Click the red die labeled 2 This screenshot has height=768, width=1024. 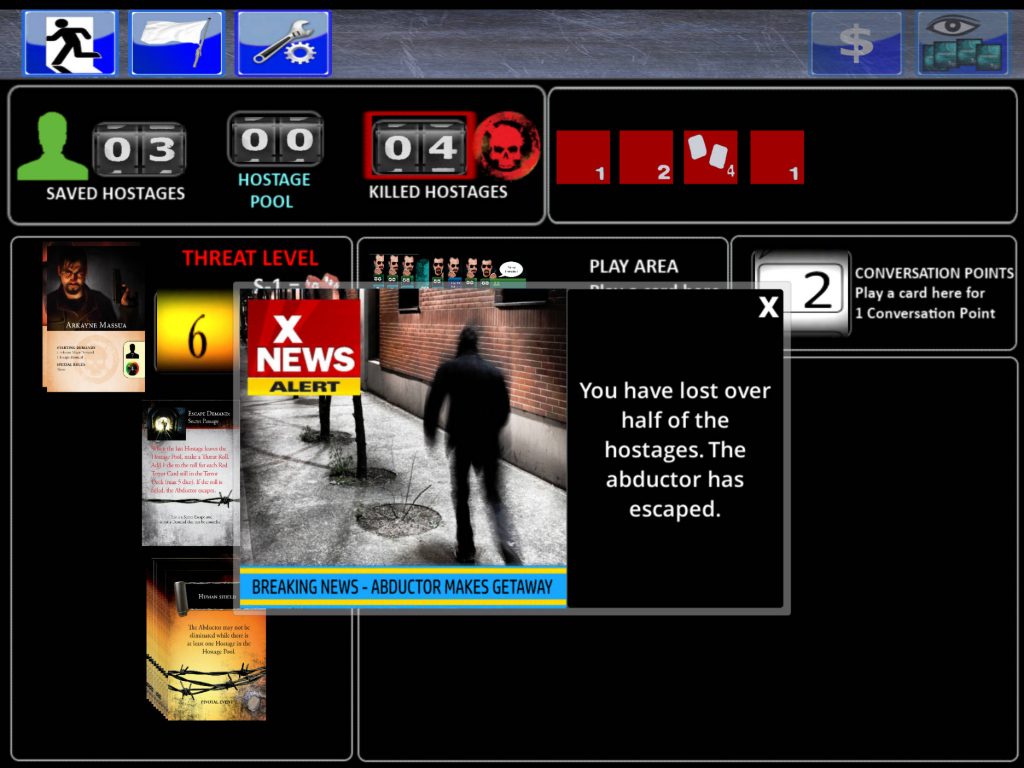pos(646,157)
